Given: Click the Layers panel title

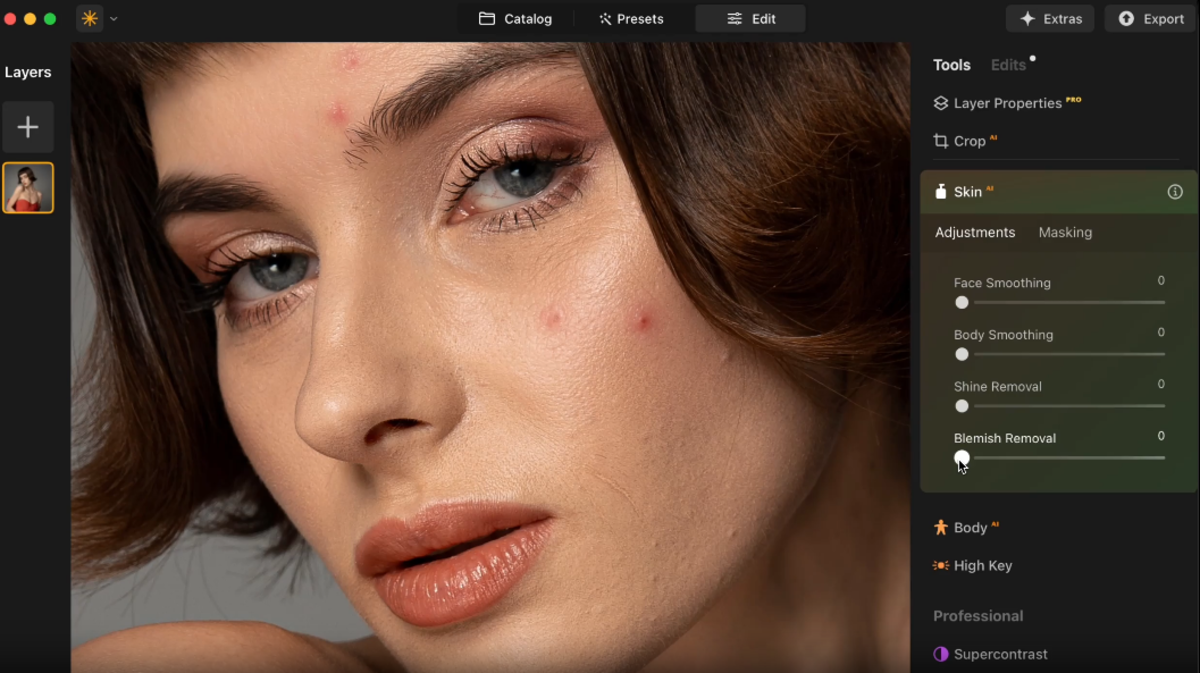Looking at the screenshot, I should pyautogui.click(x=28, y=72).
